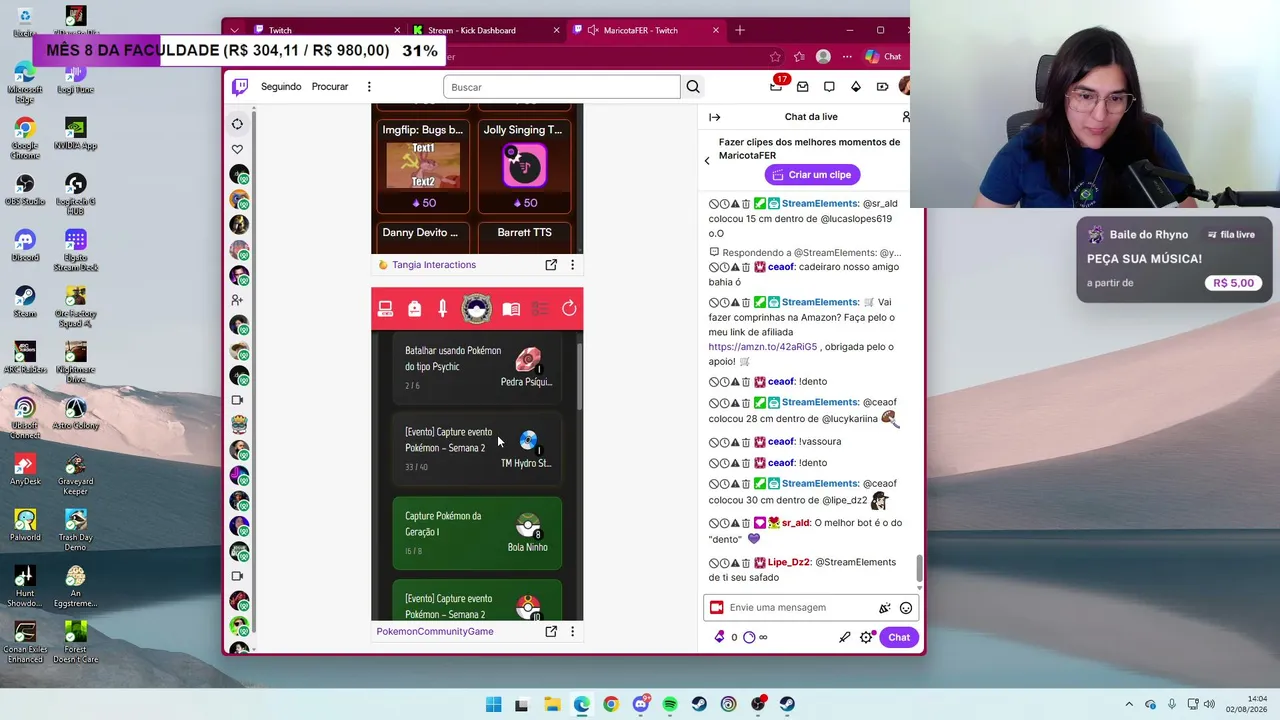Open the ad-free Turbo icon in header
The width and height of the screenshot is (1280, 720).
point(882,87)
